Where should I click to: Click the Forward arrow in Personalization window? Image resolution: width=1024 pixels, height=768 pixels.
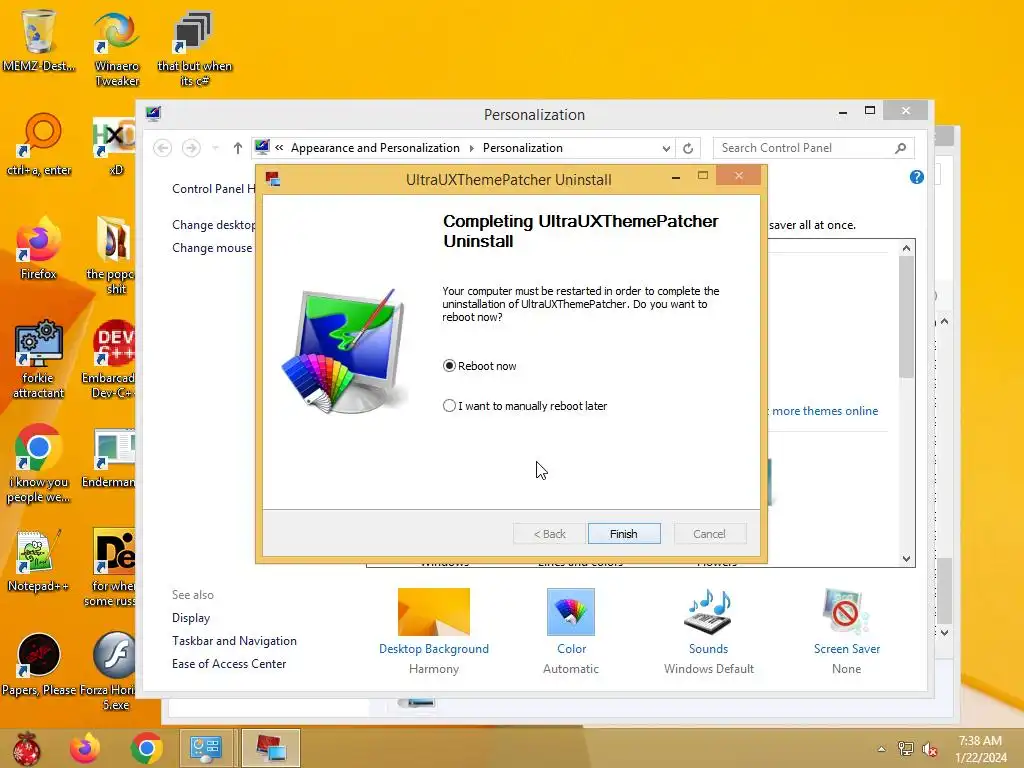point(191,148)
